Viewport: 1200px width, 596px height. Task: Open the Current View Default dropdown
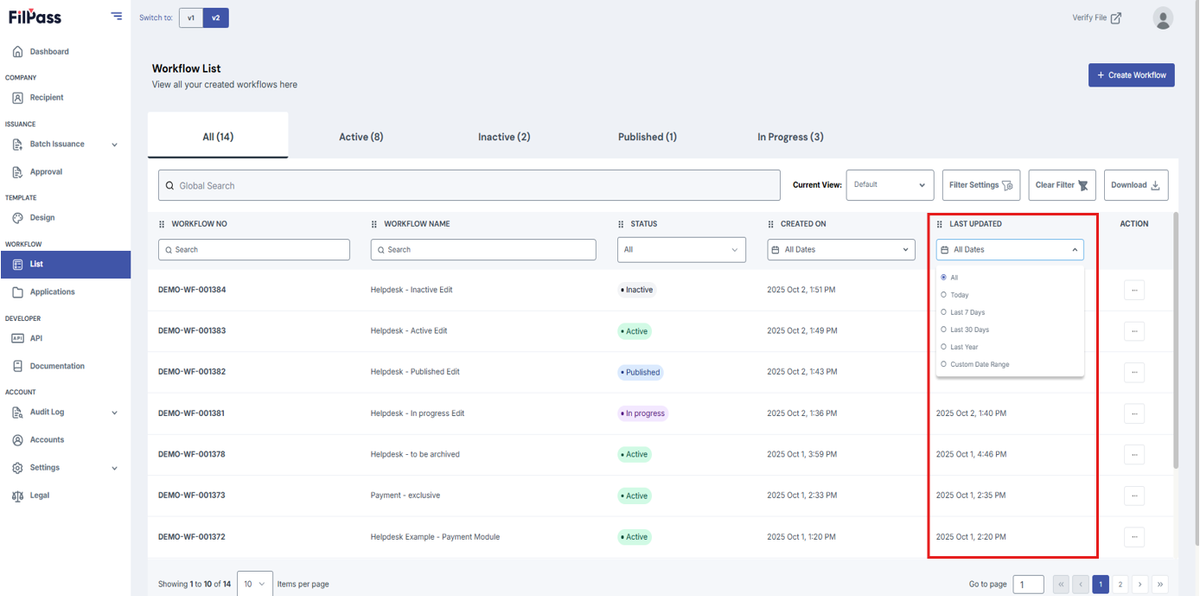pyautogui.click(x=890, y=185)
